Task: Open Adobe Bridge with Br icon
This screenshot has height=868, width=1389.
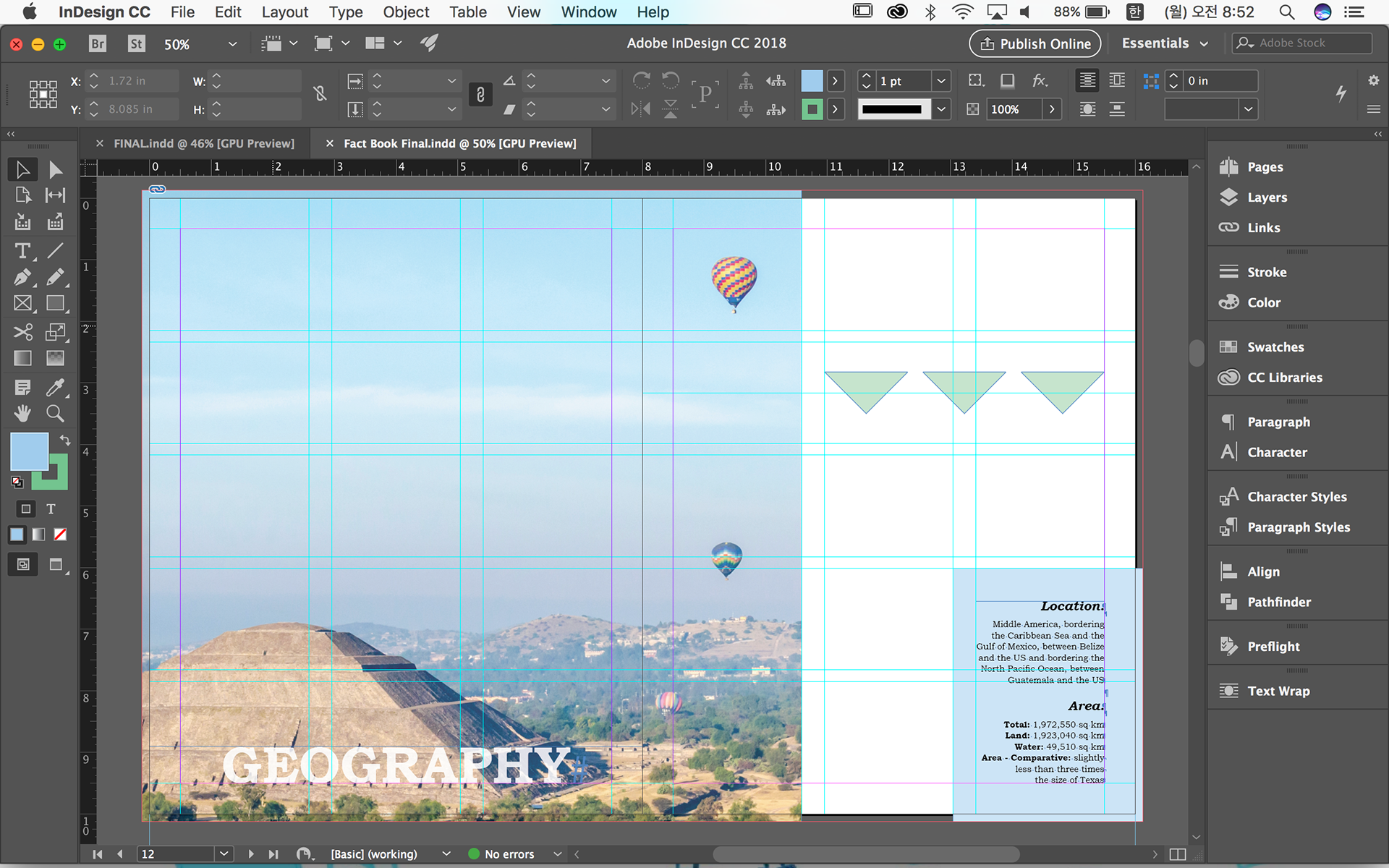Action: coord(98,43)
